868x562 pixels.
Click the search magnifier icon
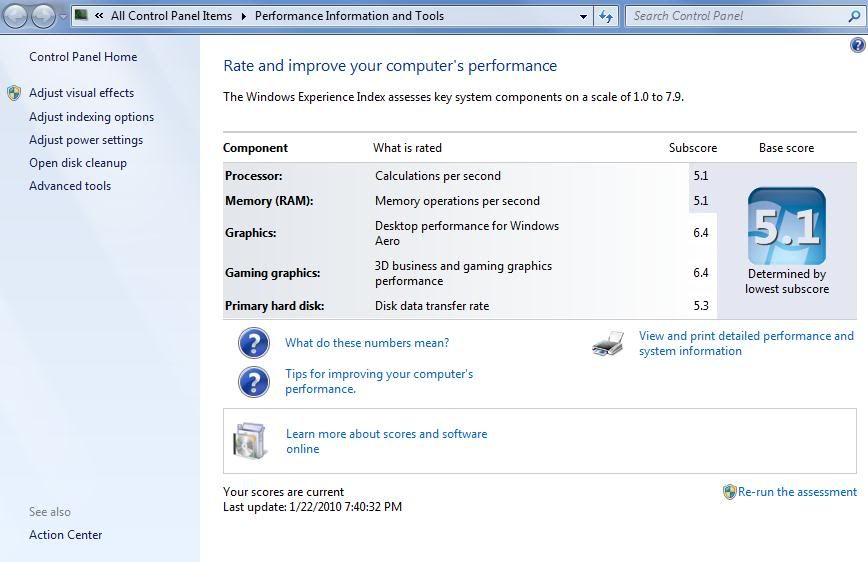(854, 17)
